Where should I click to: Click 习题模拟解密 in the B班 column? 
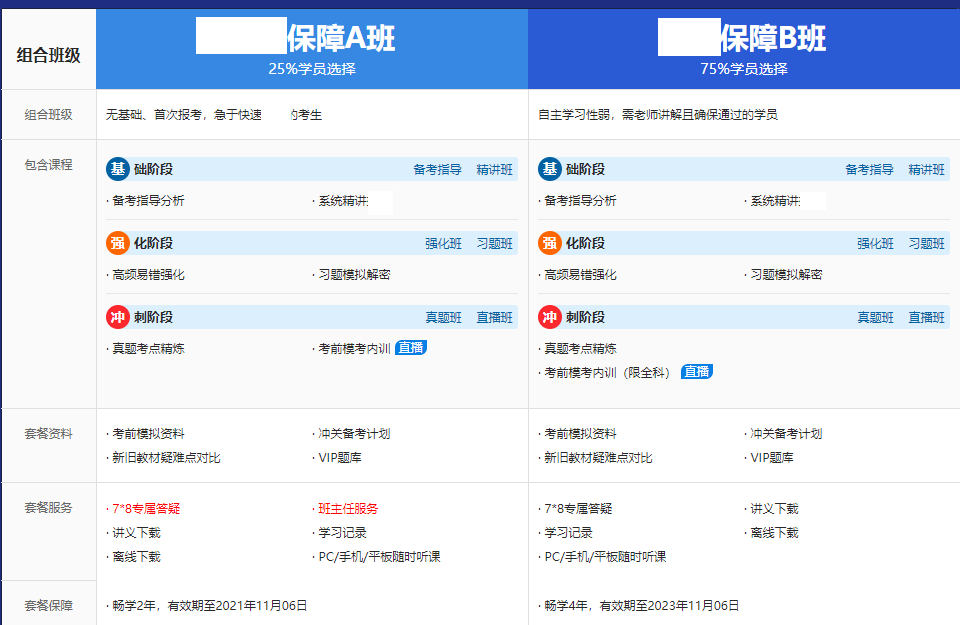787,275
